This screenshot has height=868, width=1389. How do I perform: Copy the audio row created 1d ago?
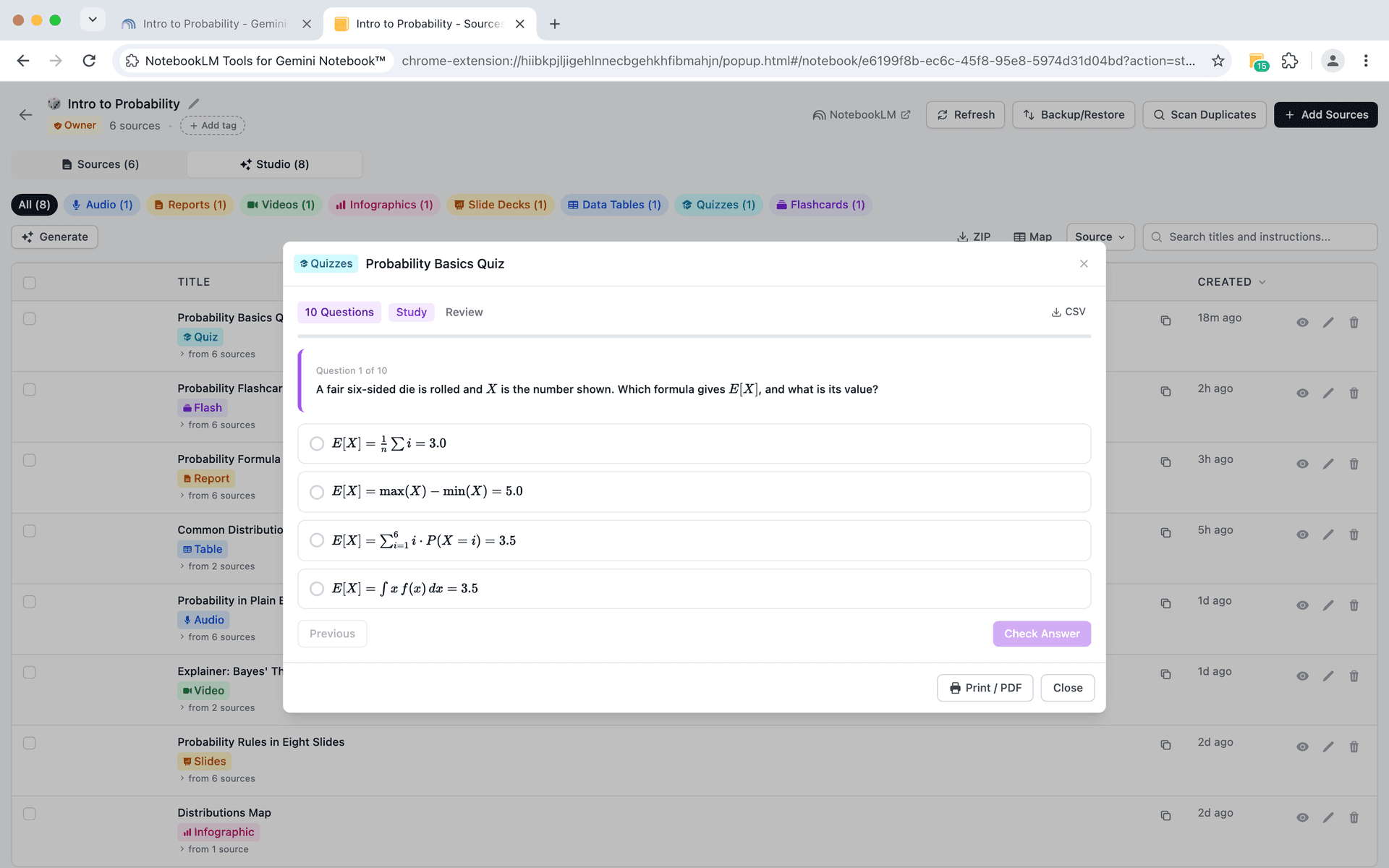(1165, 603)
